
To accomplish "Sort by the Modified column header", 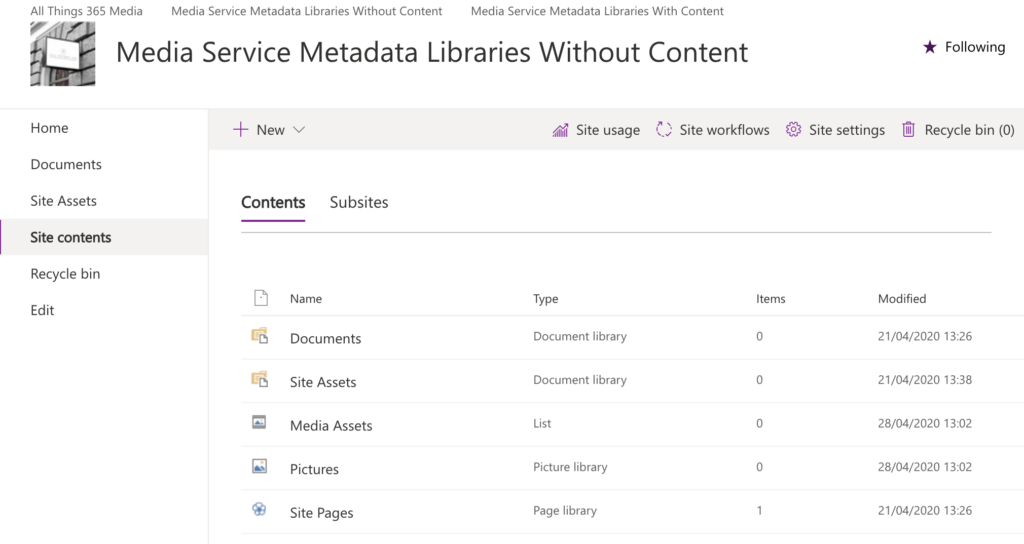I will 902,298.
